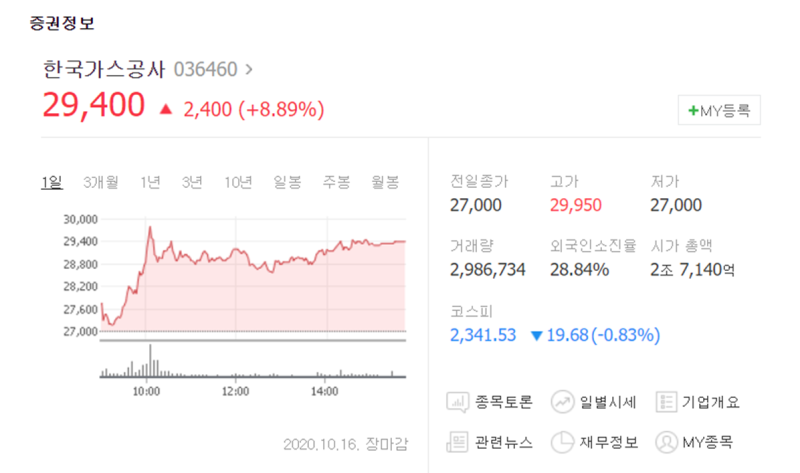Open the 종목토론 discussion icon
800x473 pixels.
458,402
